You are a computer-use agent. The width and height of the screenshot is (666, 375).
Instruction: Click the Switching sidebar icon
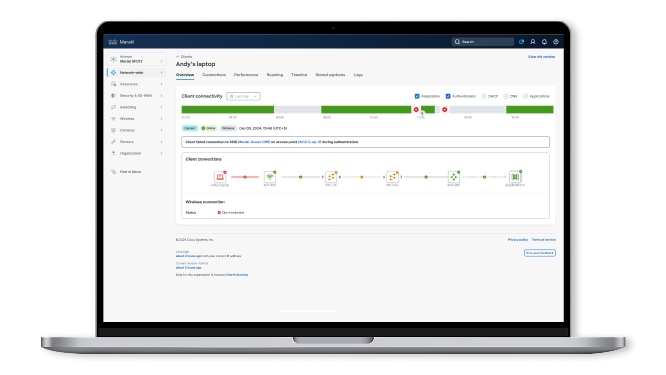pyautogui.click(x=113, y=107)
